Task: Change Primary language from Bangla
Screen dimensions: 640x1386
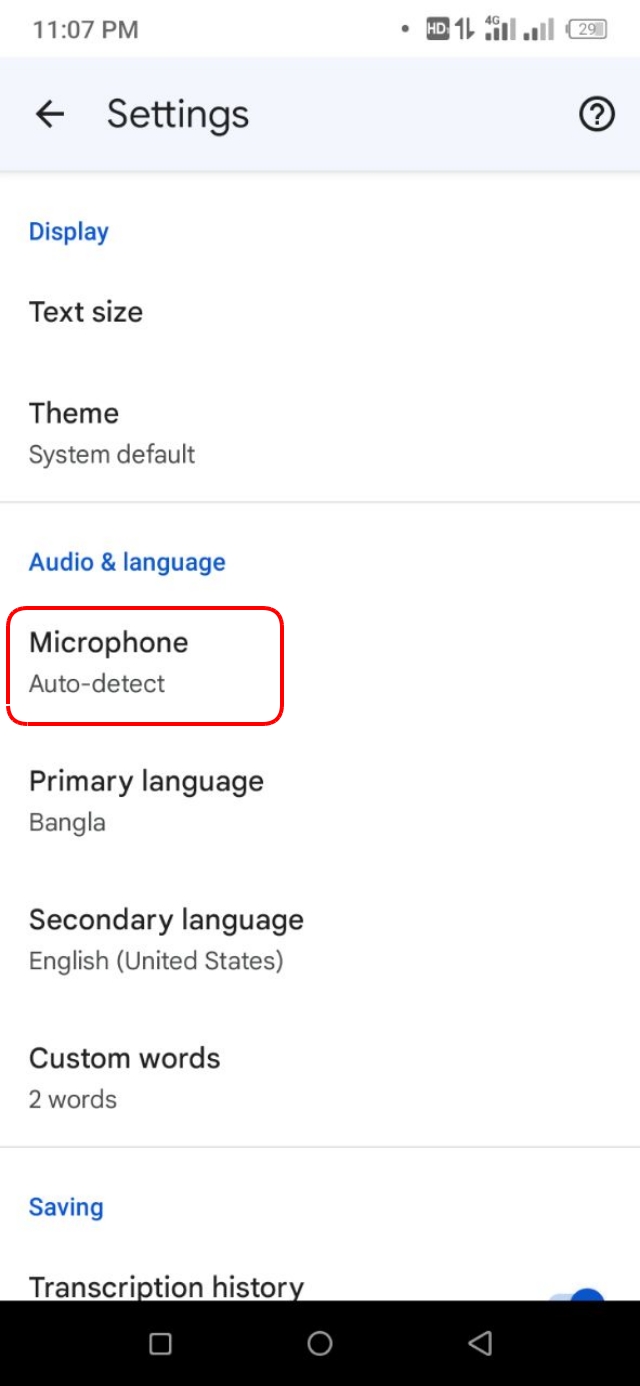Action: [146, 801]
